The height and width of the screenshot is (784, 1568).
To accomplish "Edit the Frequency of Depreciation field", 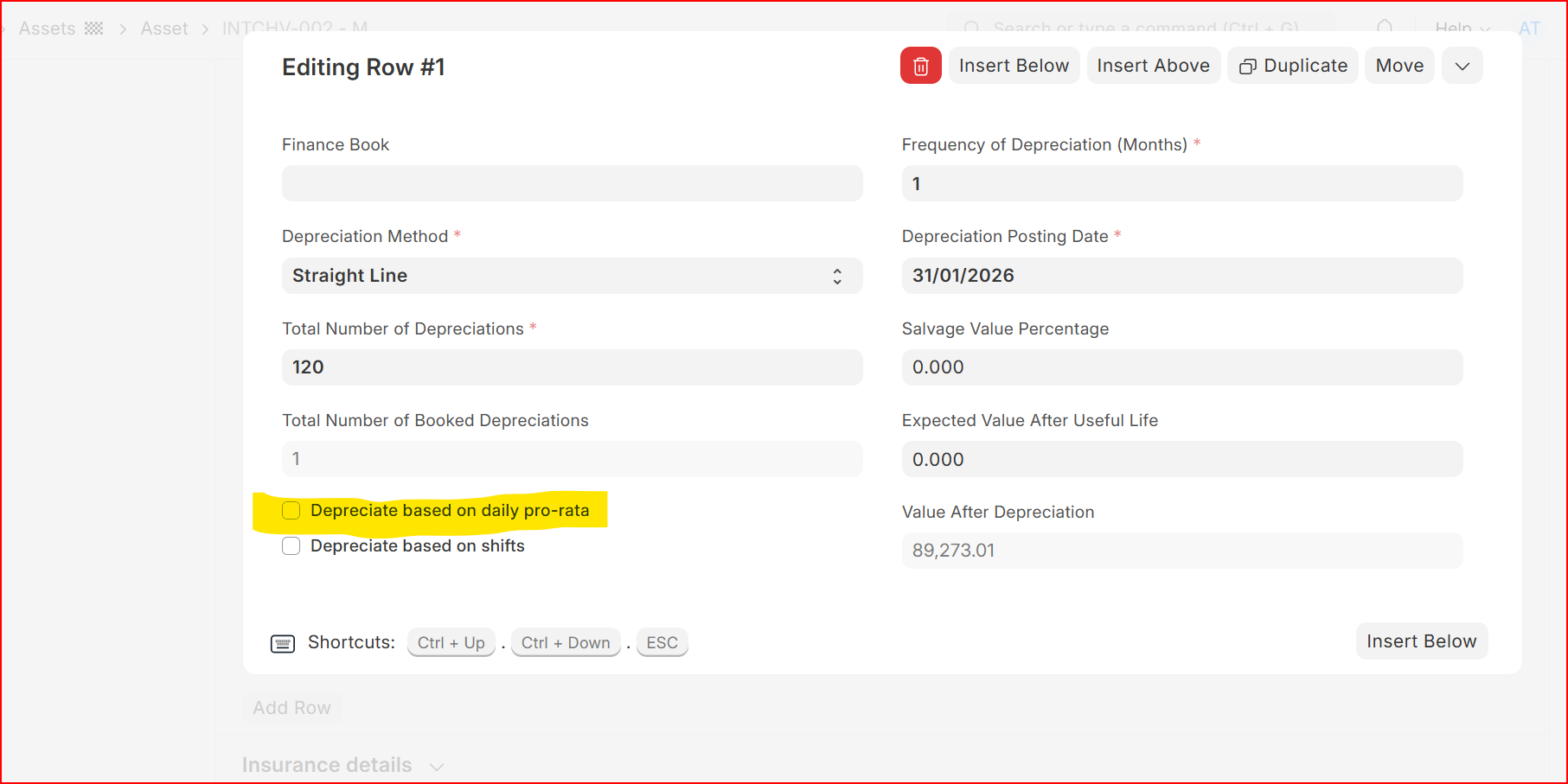I will (x=1181, y=183).
